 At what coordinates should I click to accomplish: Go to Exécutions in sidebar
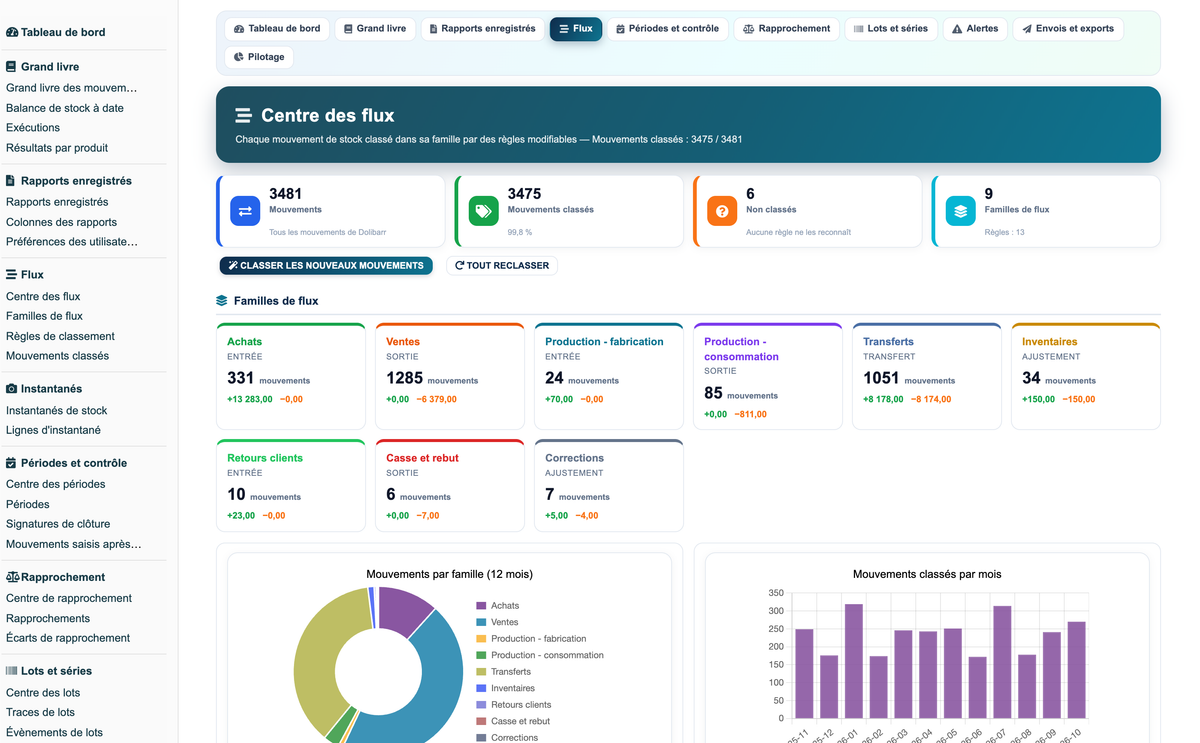33,128
